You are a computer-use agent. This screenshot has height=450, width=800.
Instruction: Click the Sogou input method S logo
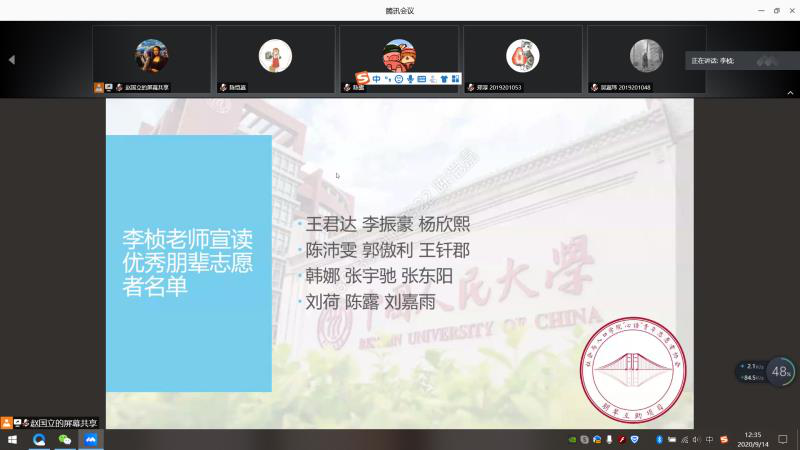[x=362, y=78]
